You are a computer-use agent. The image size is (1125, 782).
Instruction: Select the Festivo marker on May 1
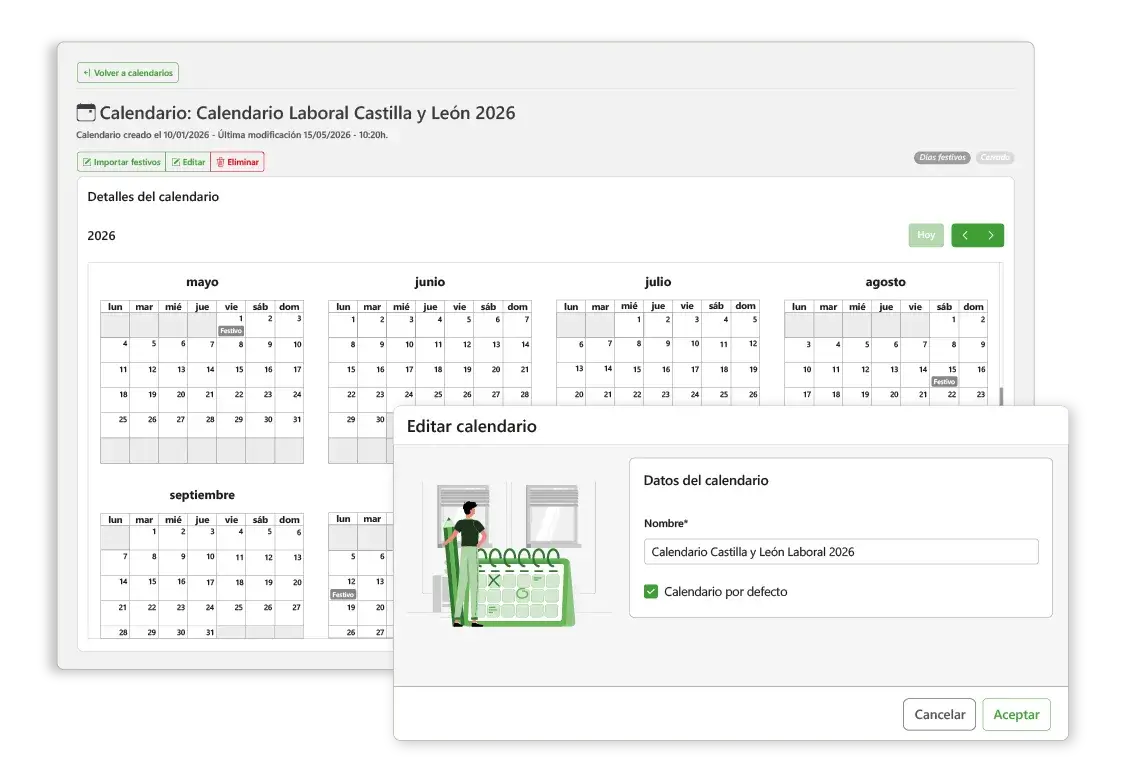231,331
